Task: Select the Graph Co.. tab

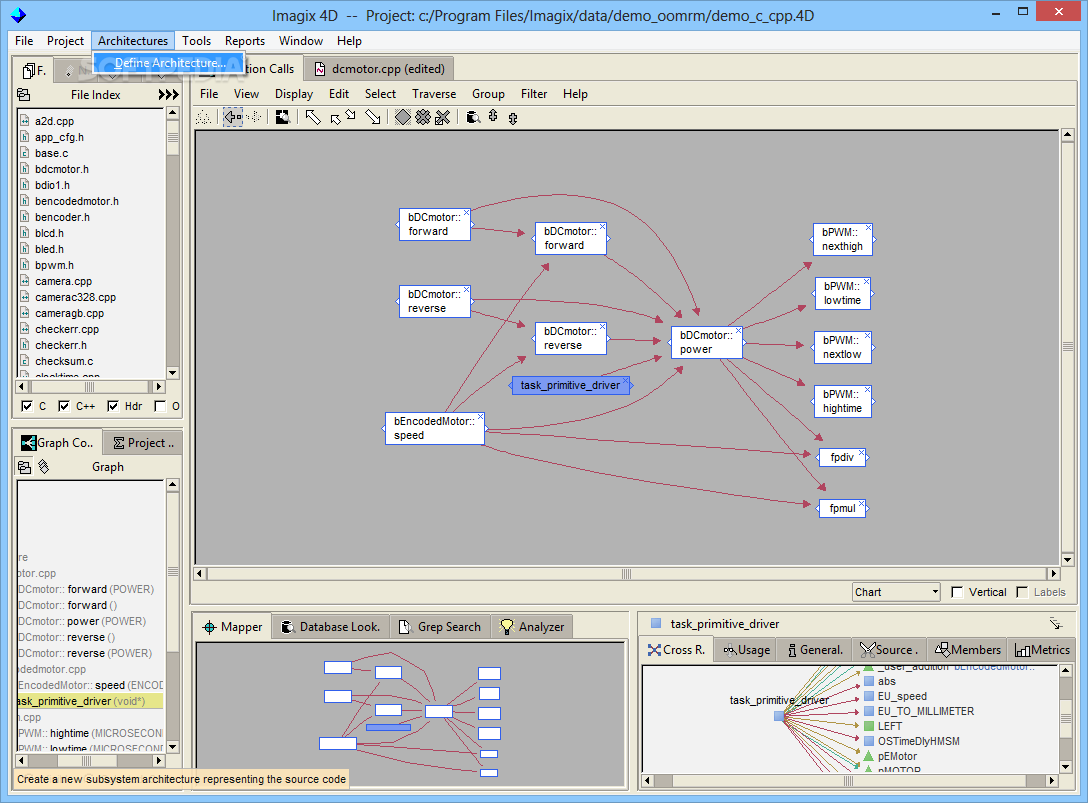Action: pyautogui.click(x=58, y=443)
